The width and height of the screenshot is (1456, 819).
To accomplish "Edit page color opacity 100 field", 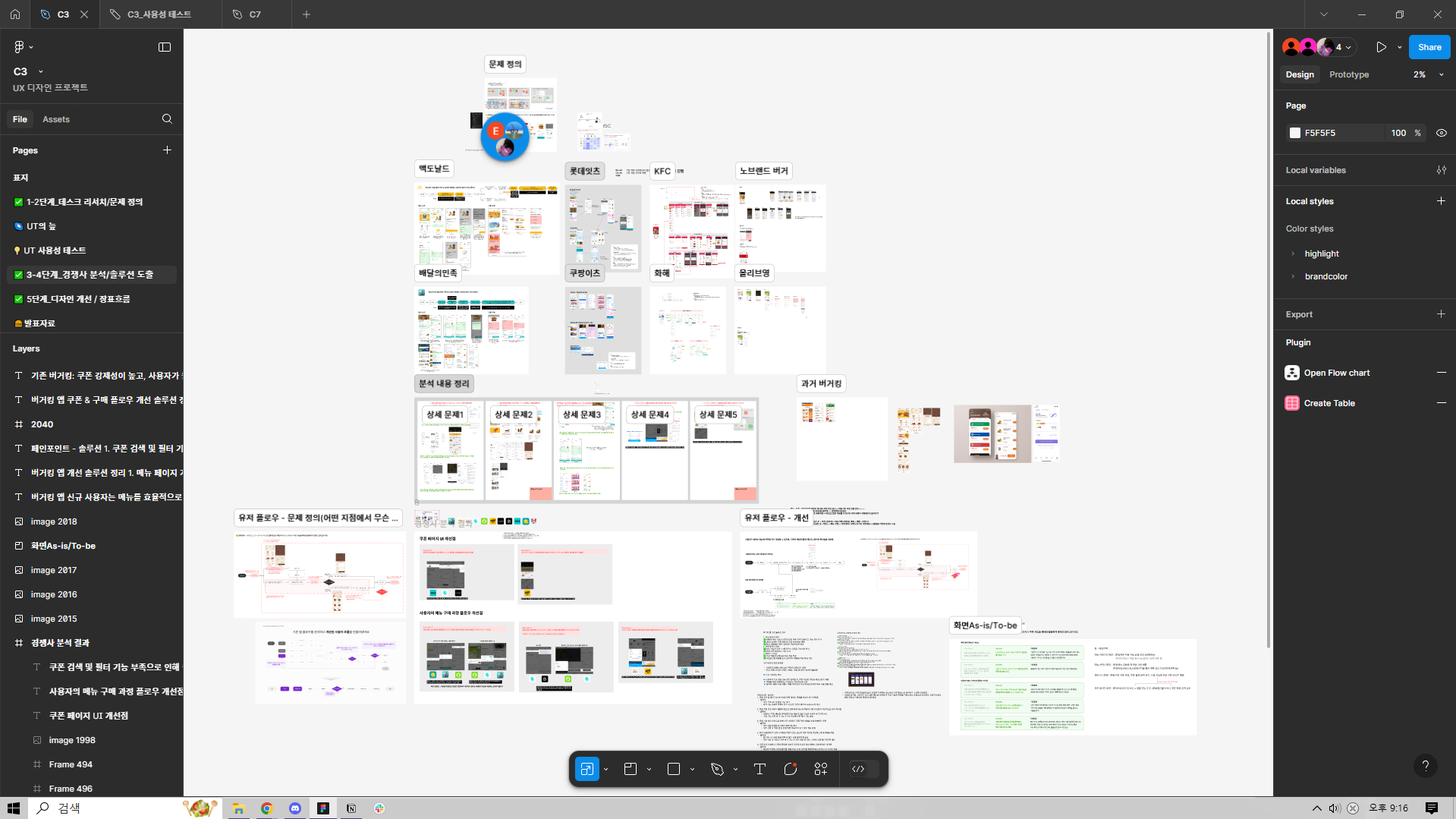I will tap(1398, 133).
